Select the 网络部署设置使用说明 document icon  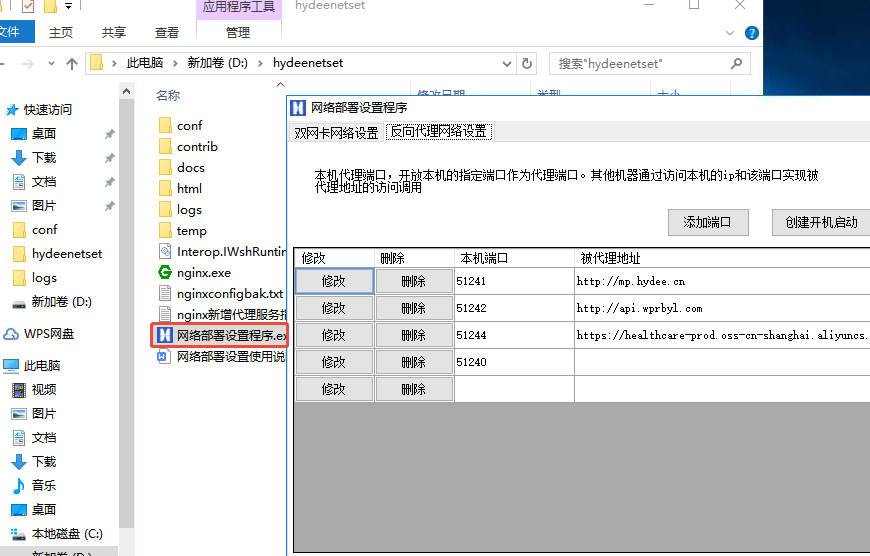tap(163, 356)
